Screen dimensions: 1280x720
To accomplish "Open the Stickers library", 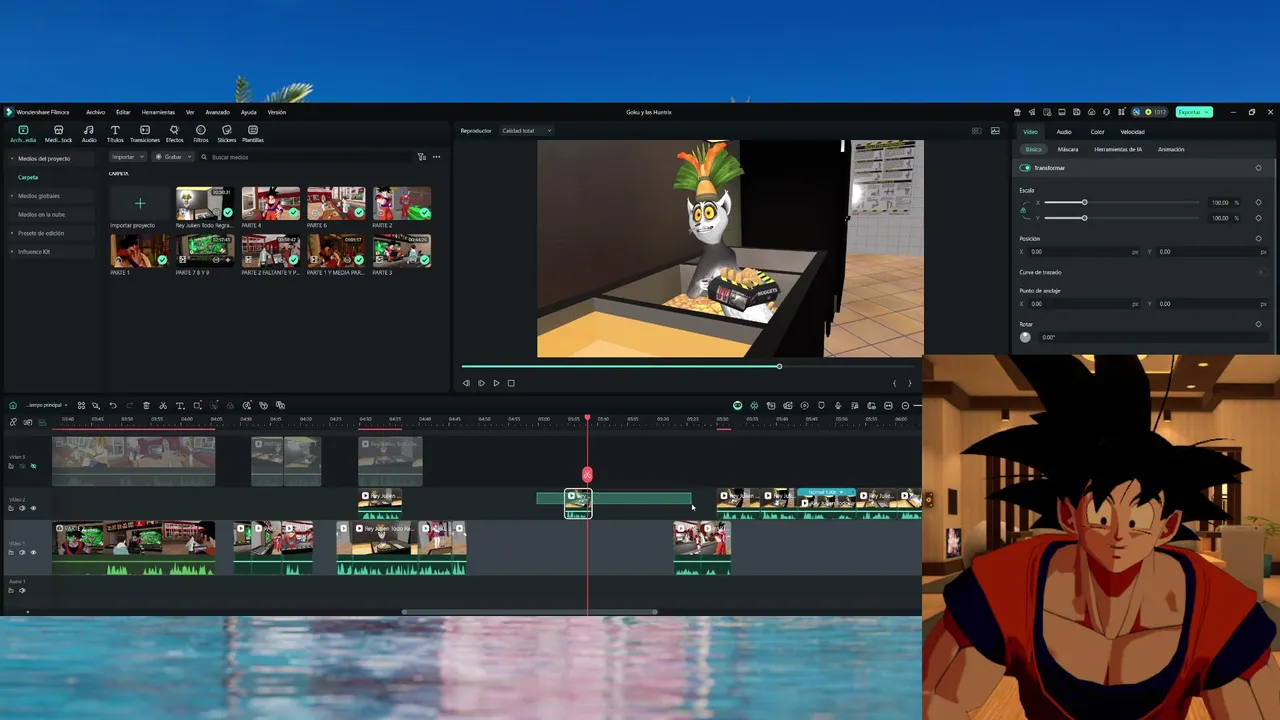I will coord(227,133).
